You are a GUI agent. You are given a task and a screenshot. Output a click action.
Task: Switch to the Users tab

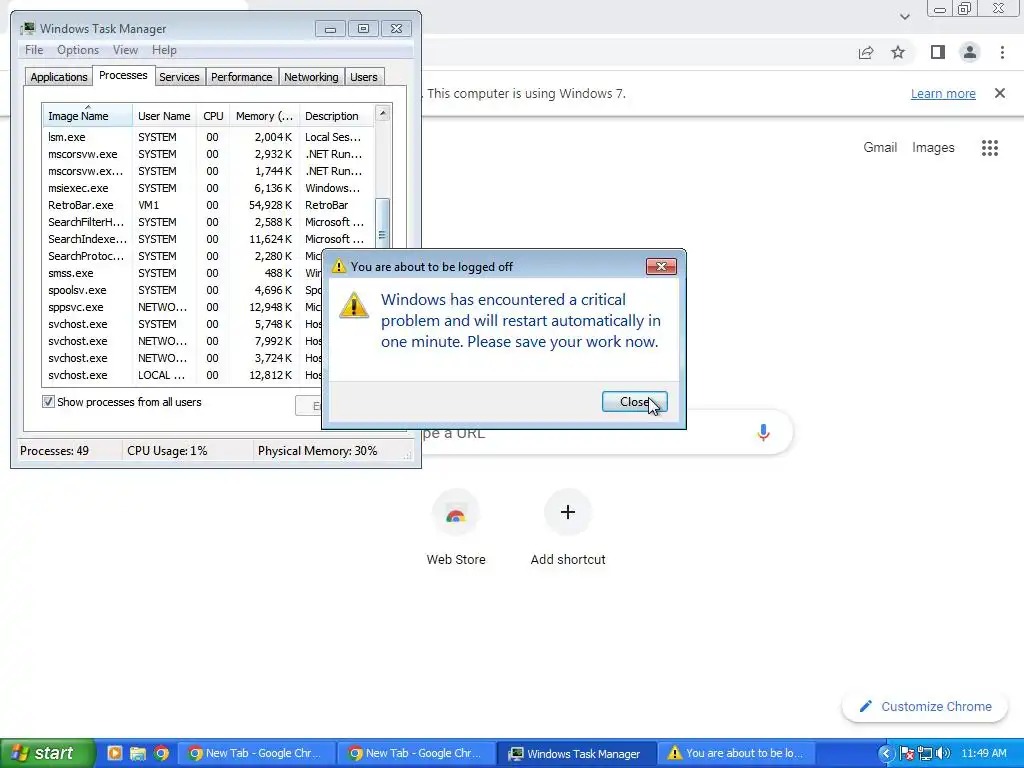[x=363, y=76]
